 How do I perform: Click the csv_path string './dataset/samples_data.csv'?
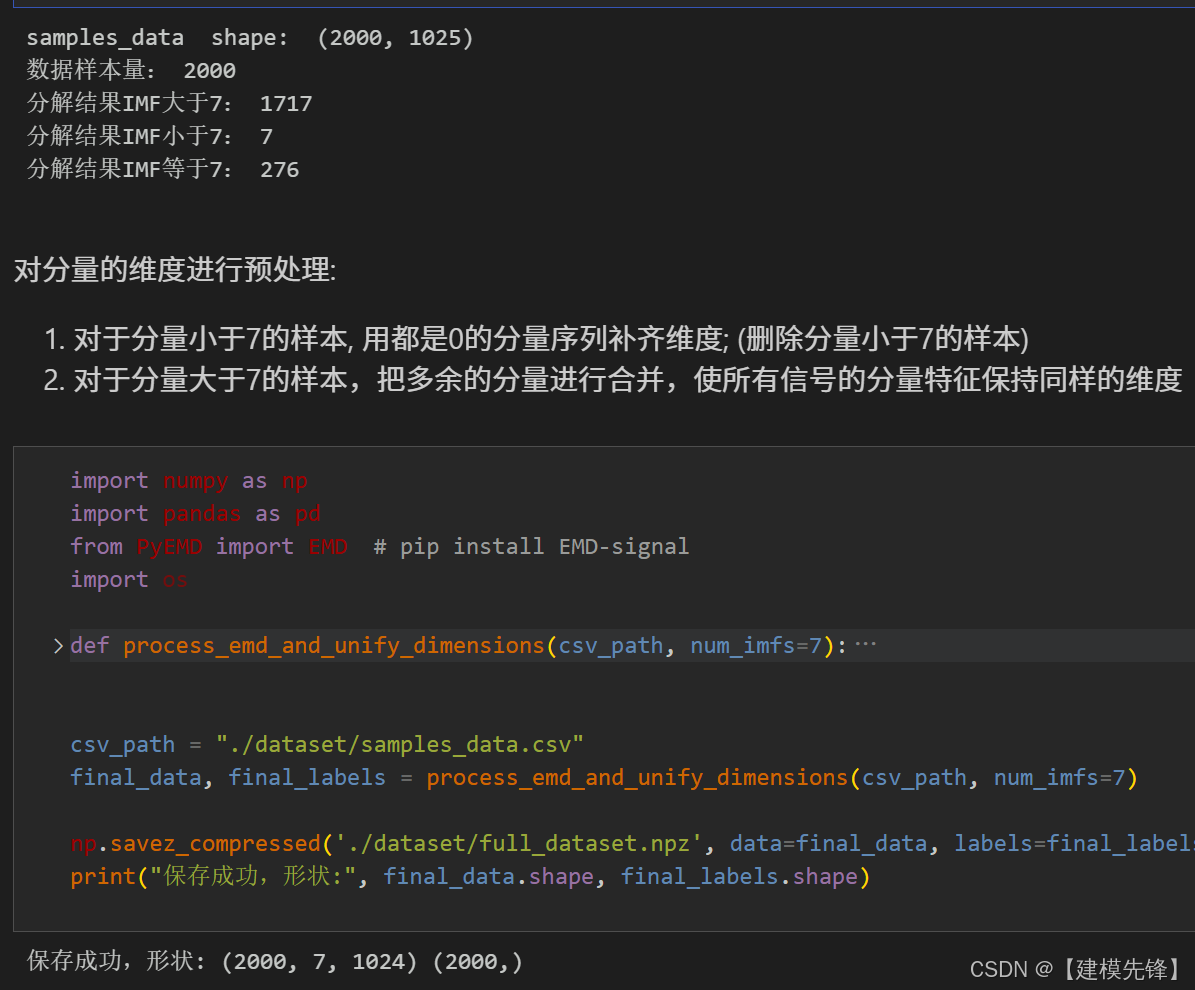point(399,744)
